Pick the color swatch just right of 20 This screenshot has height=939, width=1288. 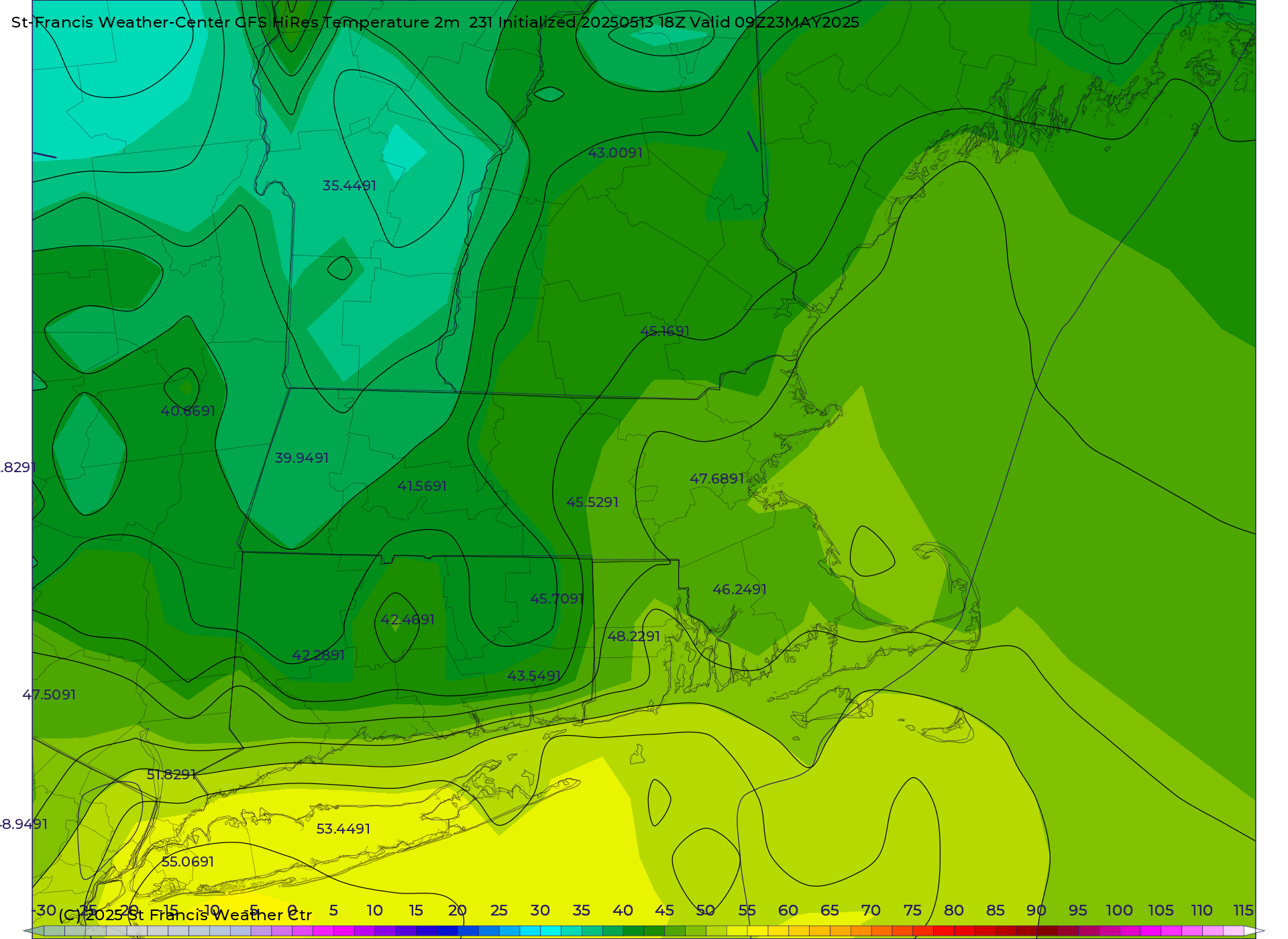click(468, 931)
